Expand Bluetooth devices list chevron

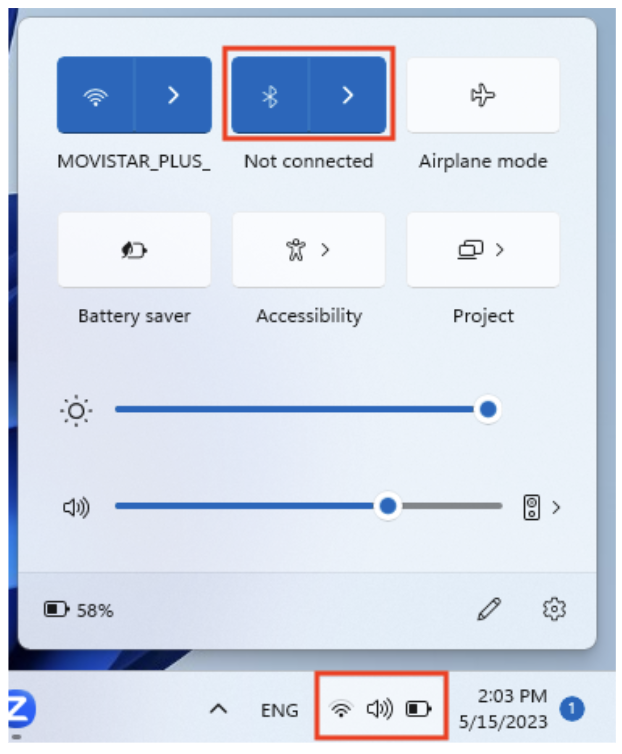point(348,95)
